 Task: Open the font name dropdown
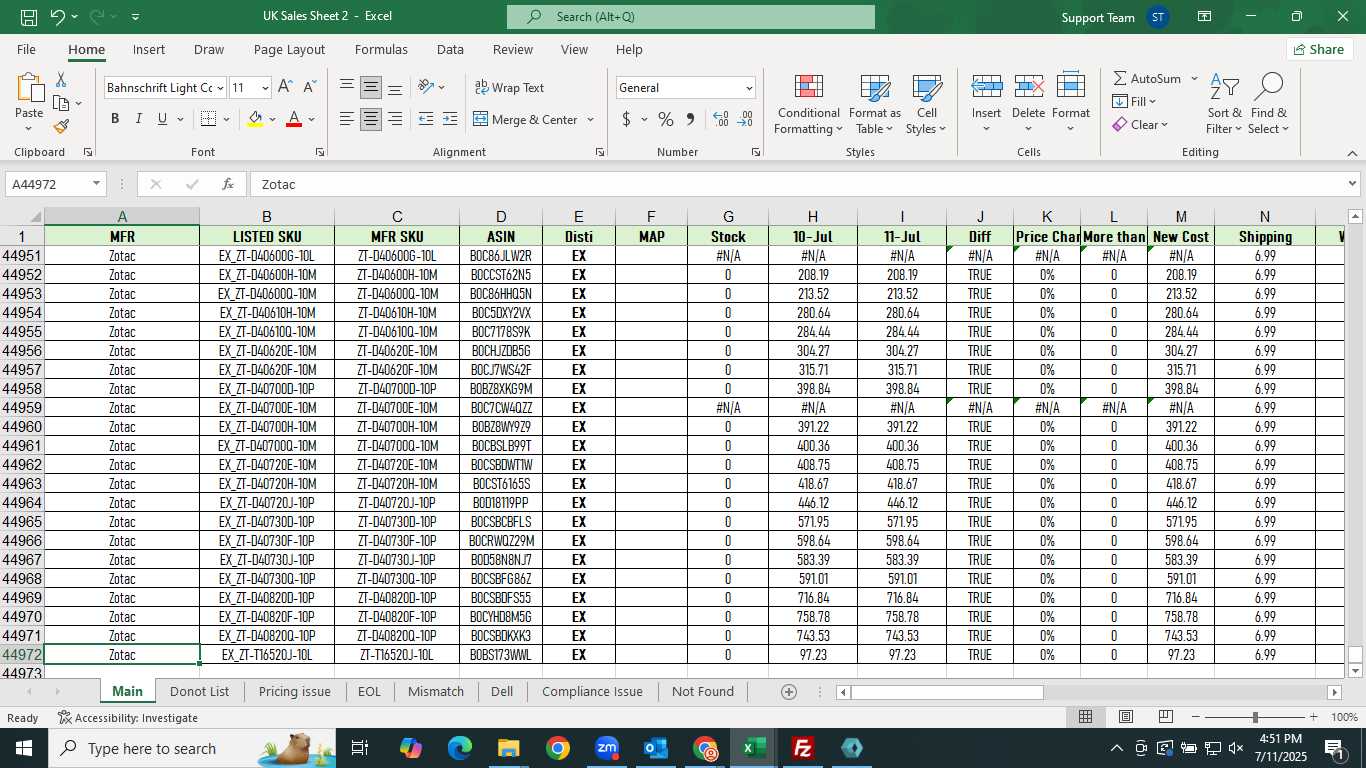[x=220, y=88]
